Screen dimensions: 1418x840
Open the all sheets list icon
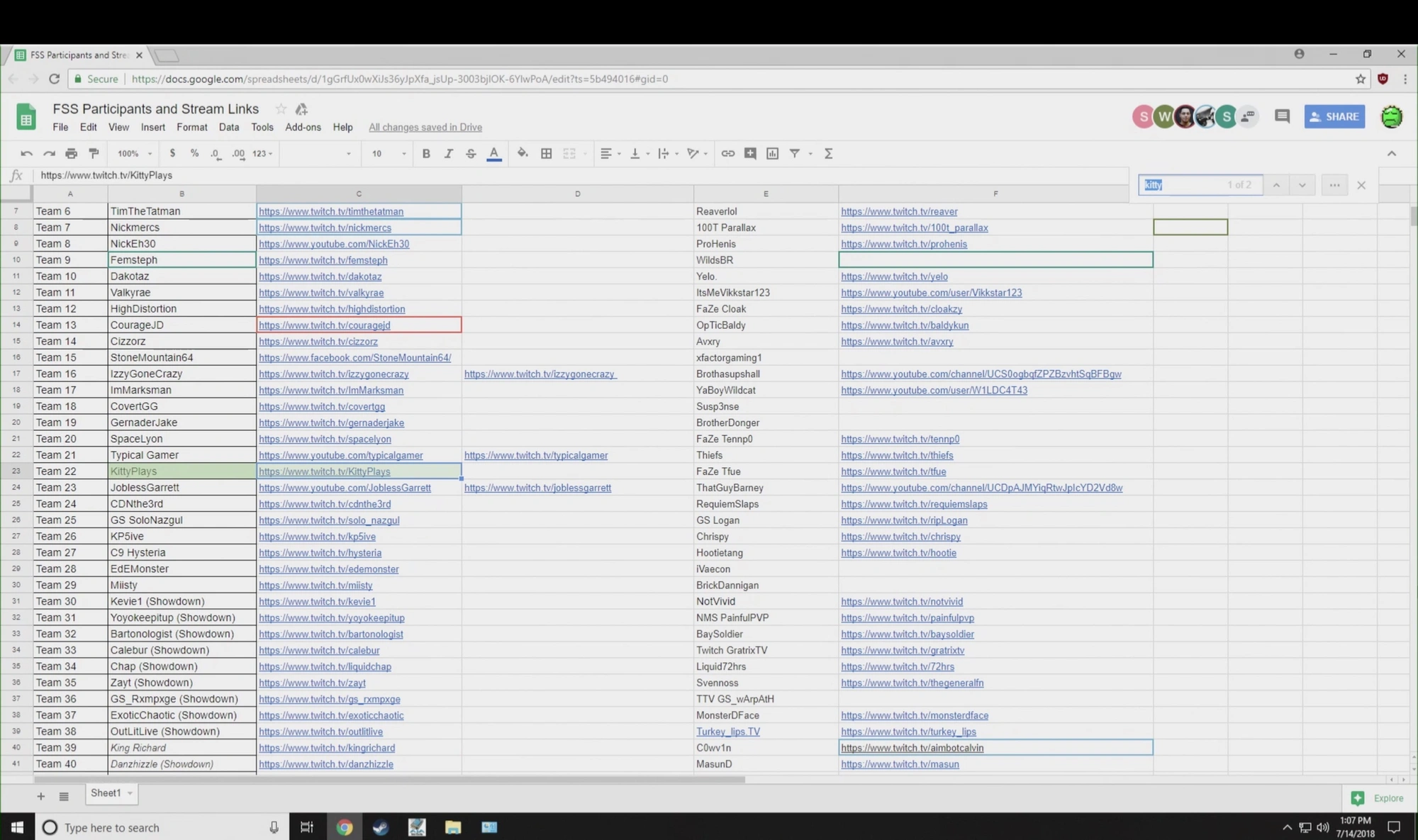click(64, 796)
